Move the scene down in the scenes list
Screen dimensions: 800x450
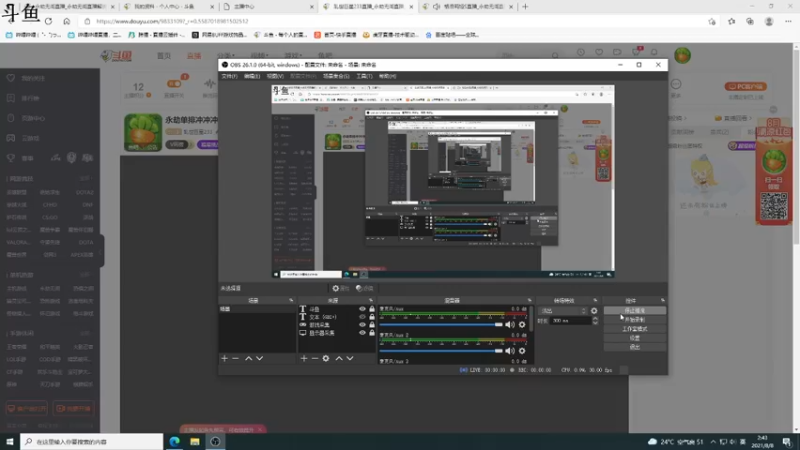pyautogui.click(x=260, y=358)
